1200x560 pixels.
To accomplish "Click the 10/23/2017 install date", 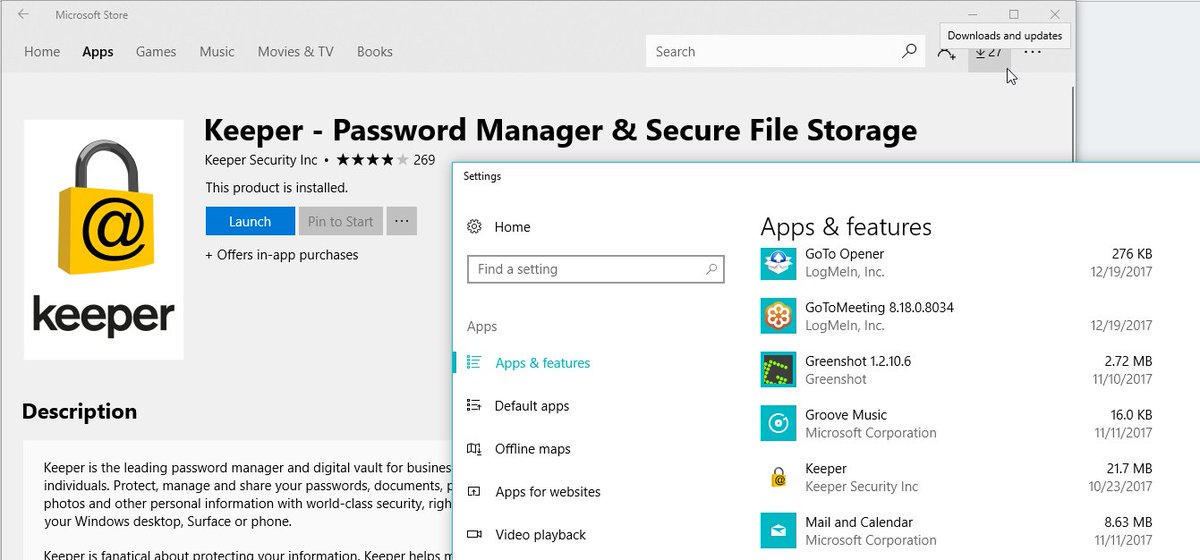I will point(1121,487).
